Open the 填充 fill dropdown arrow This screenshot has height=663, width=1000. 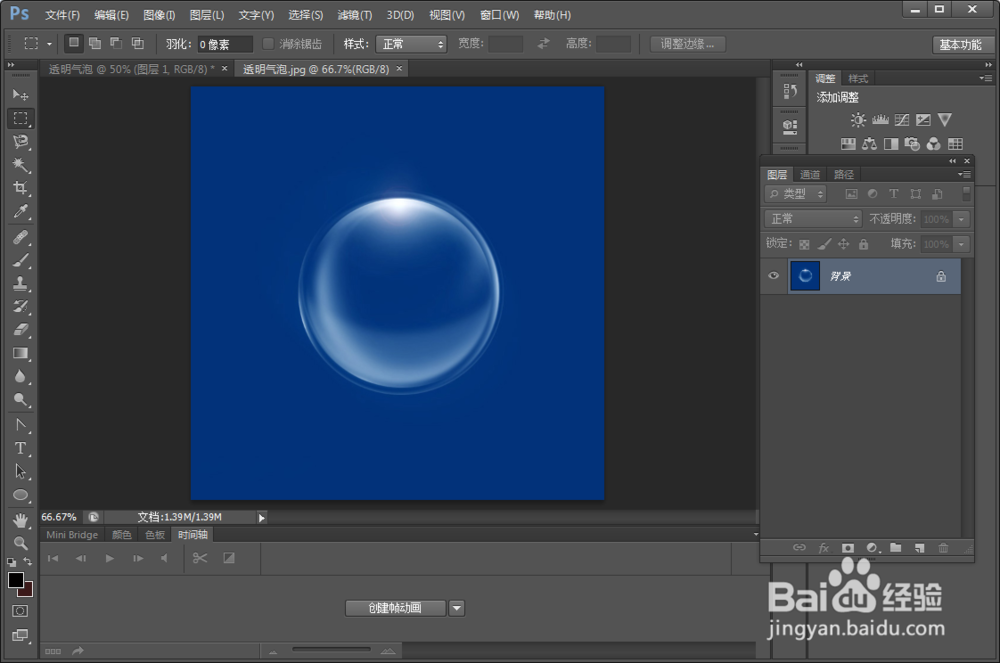tap(962, 244)
